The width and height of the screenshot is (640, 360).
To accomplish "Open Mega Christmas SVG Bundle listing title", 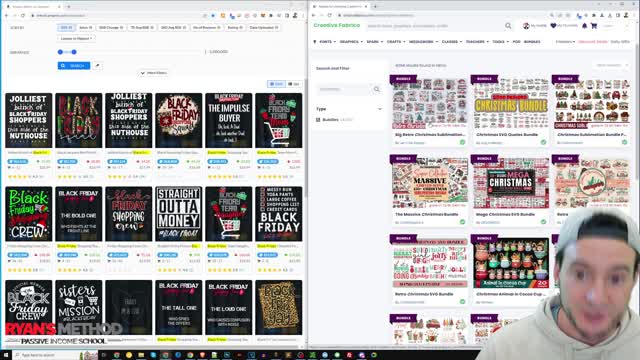I will click(505, 214).
